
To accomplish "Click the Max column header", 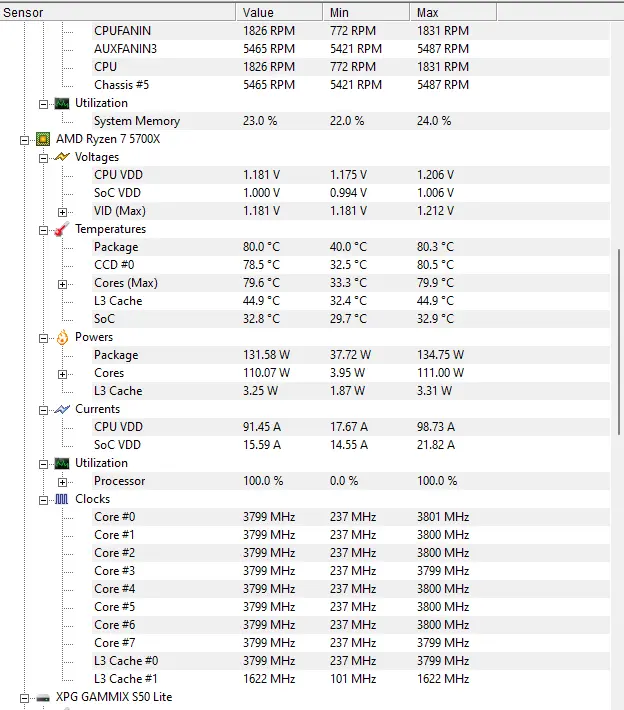I will (453, 12).
